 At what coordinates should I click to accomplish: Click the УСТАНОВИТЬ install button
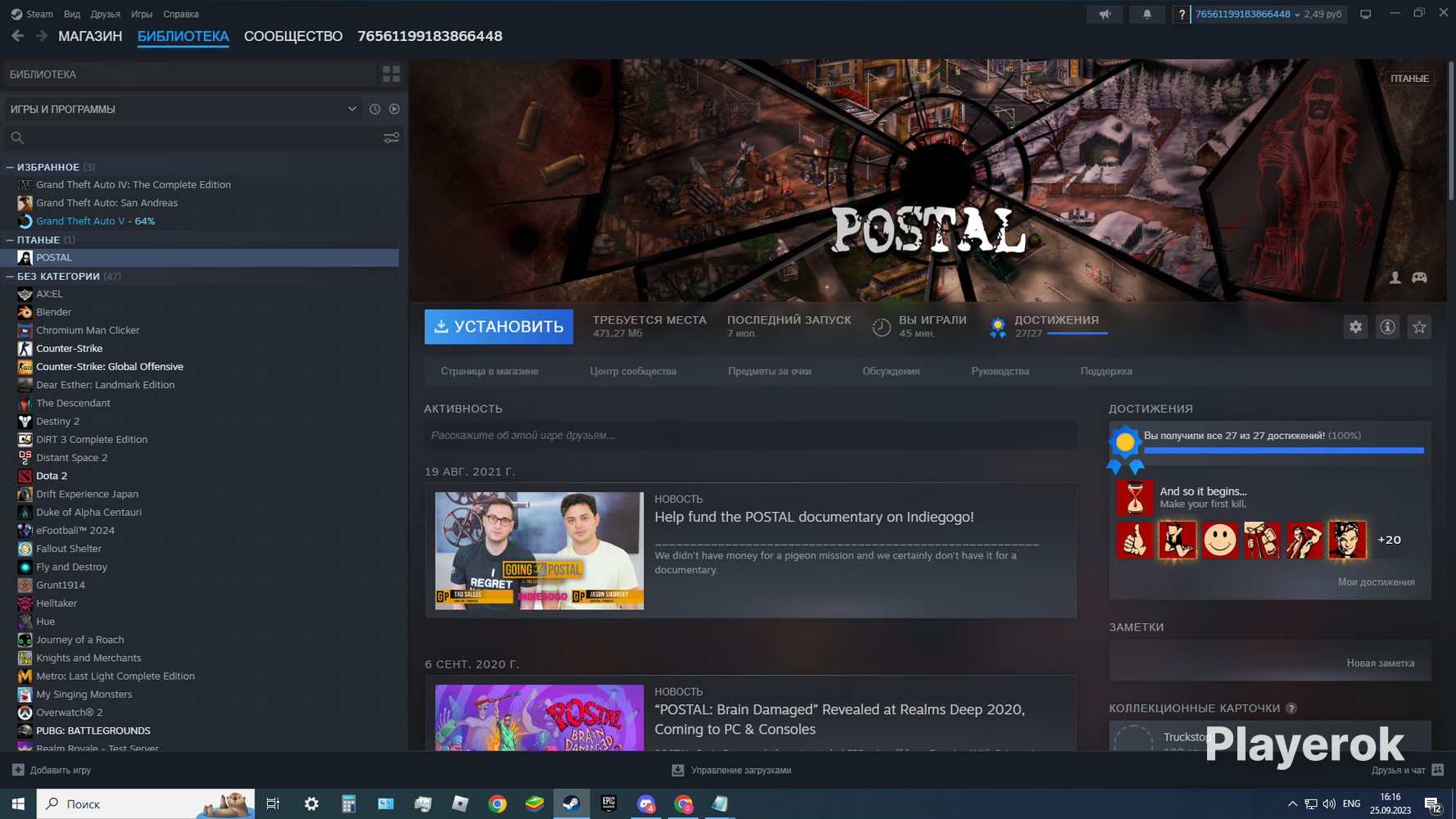point(499,327)
